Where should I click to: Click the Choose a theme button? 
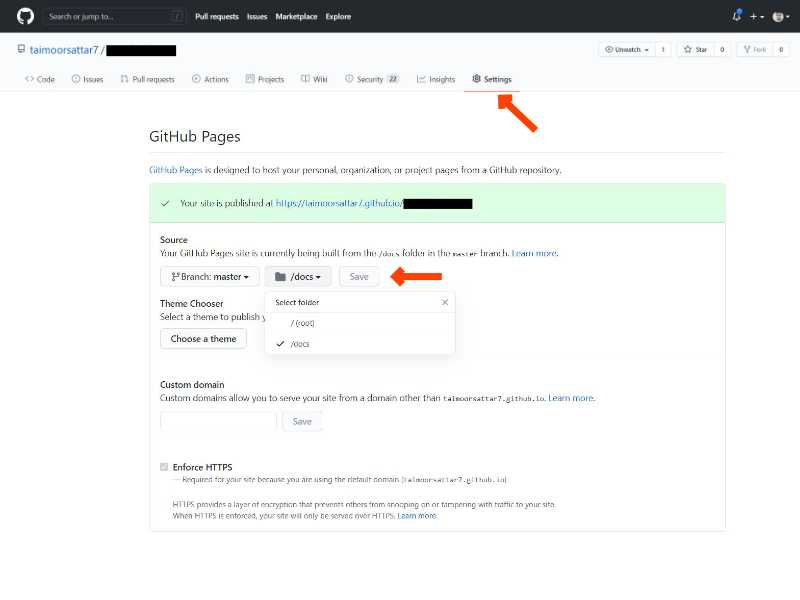[203, 339]
